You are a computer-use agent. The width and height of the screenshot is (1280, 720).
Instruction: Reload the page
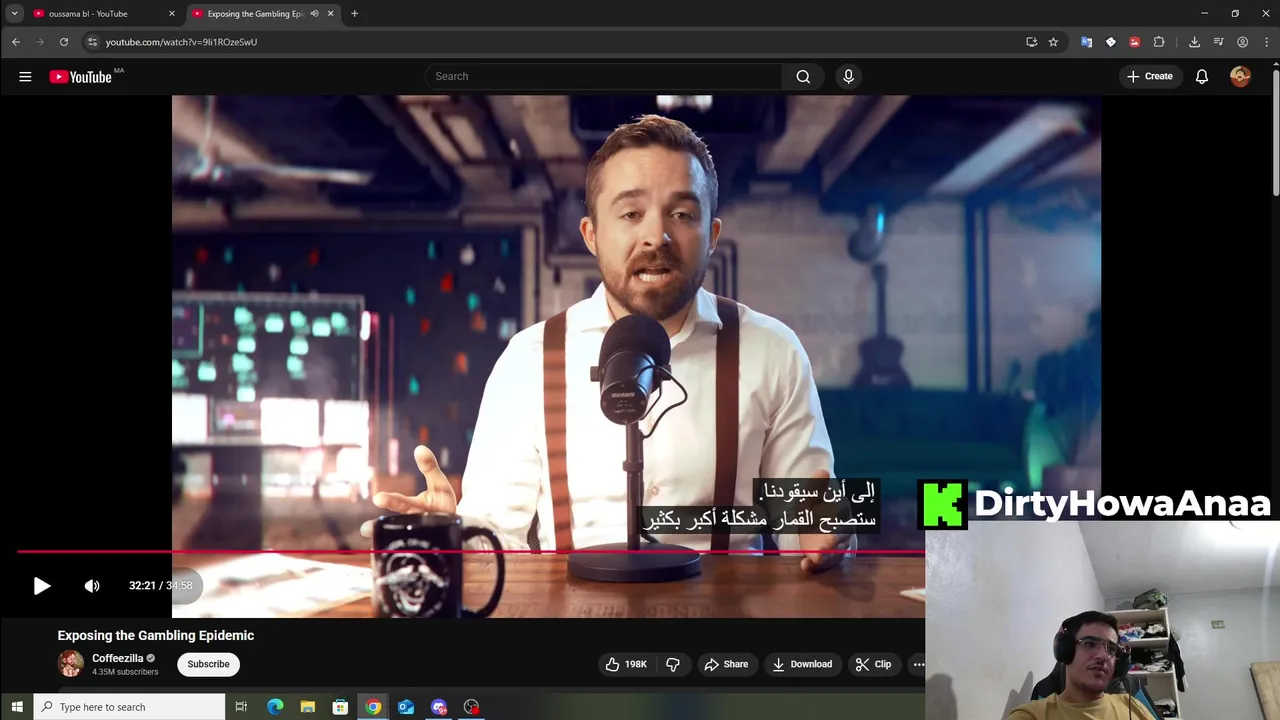click(64, 42)
